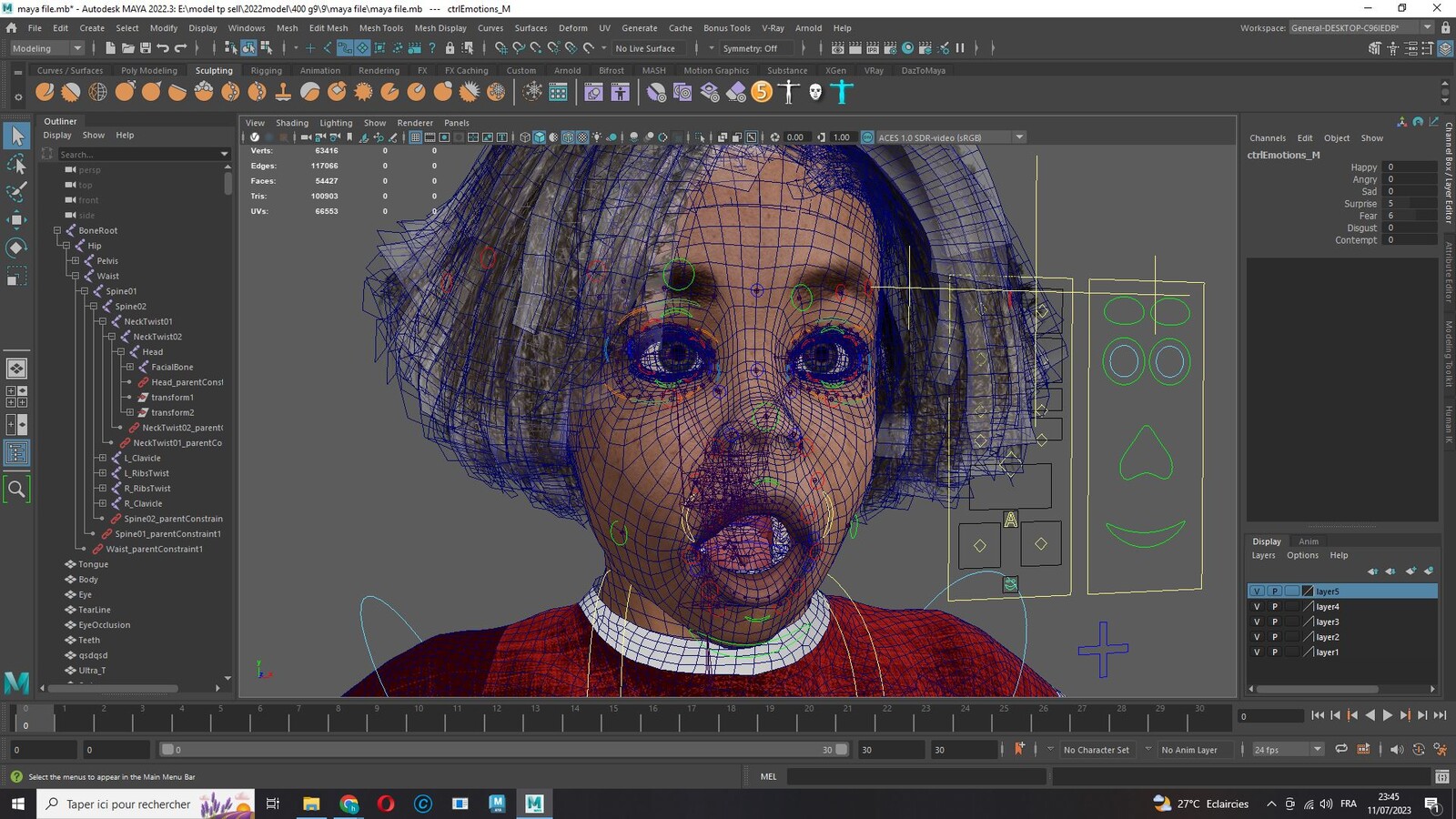Open the Modeling menu set dropdown

tap(46, 48)
